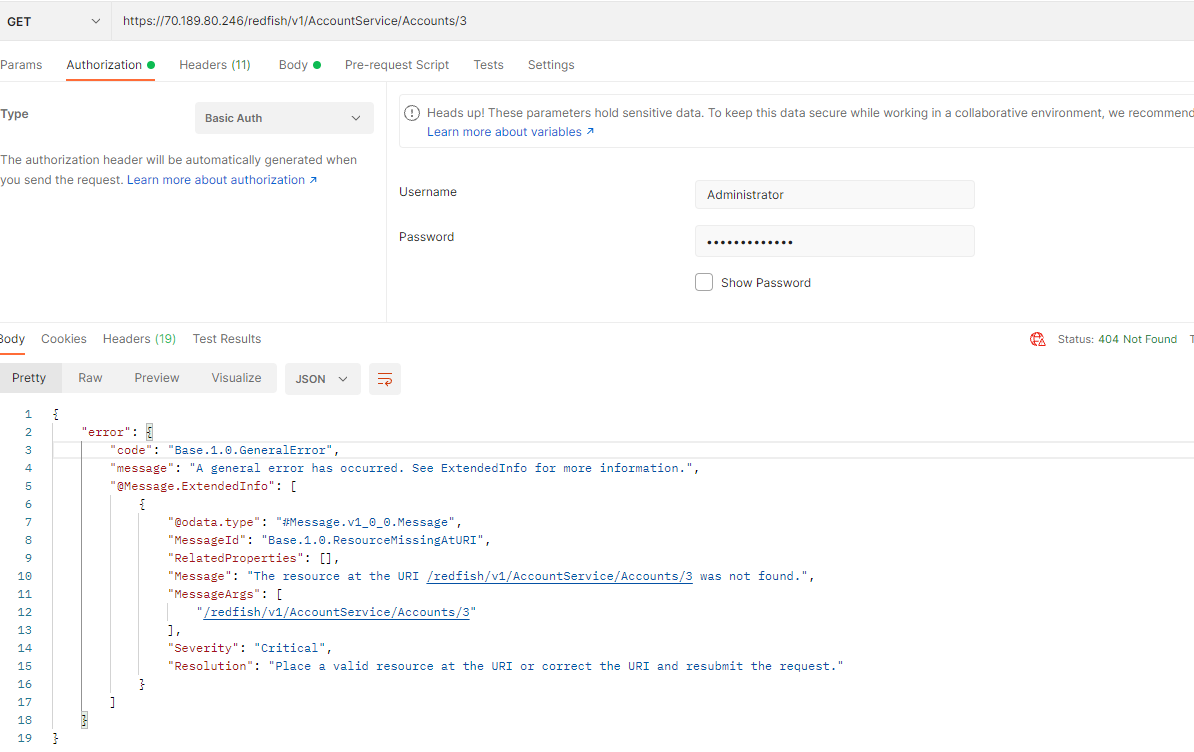Viewport: 1194px width, 752px height.
Task: Switch to the Params tab
Action: tap(21, 65)
